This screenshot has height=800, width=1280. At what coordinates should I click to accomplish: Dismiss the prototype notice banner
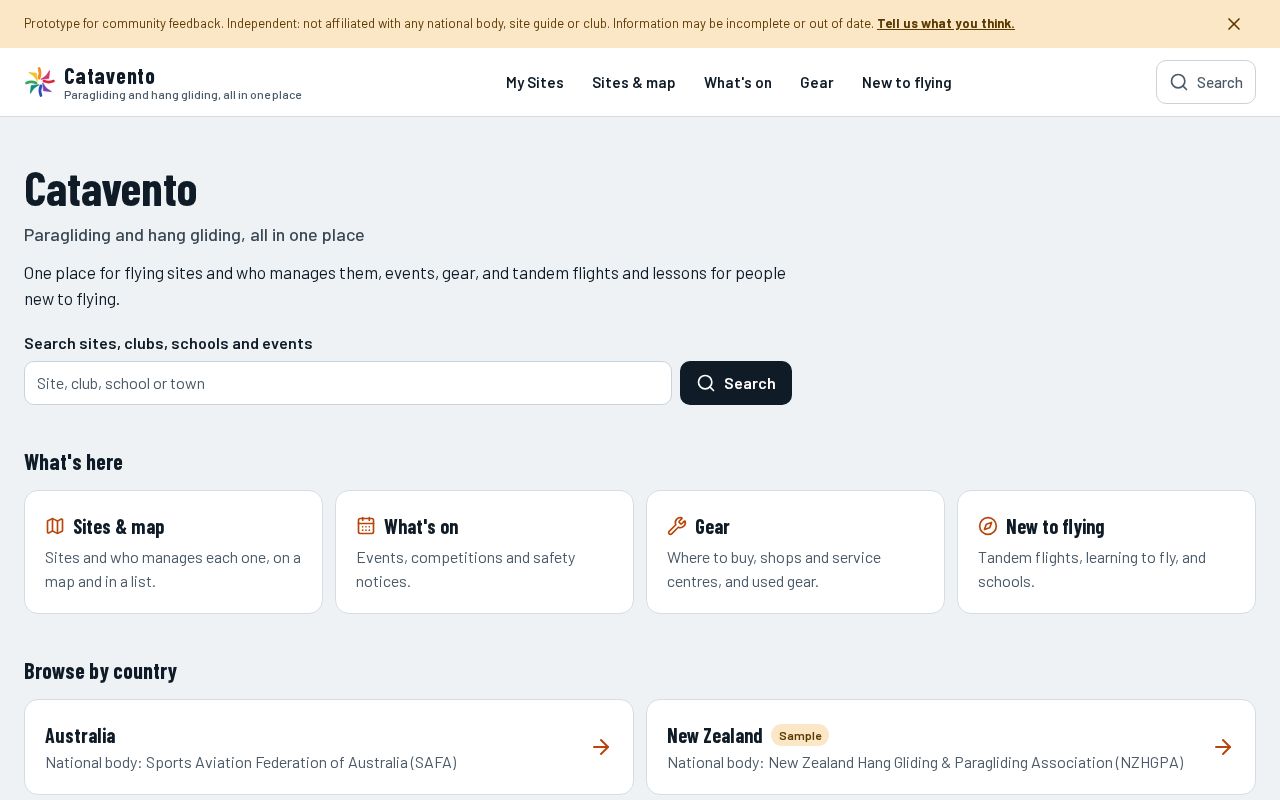[x=1234, y=24]
